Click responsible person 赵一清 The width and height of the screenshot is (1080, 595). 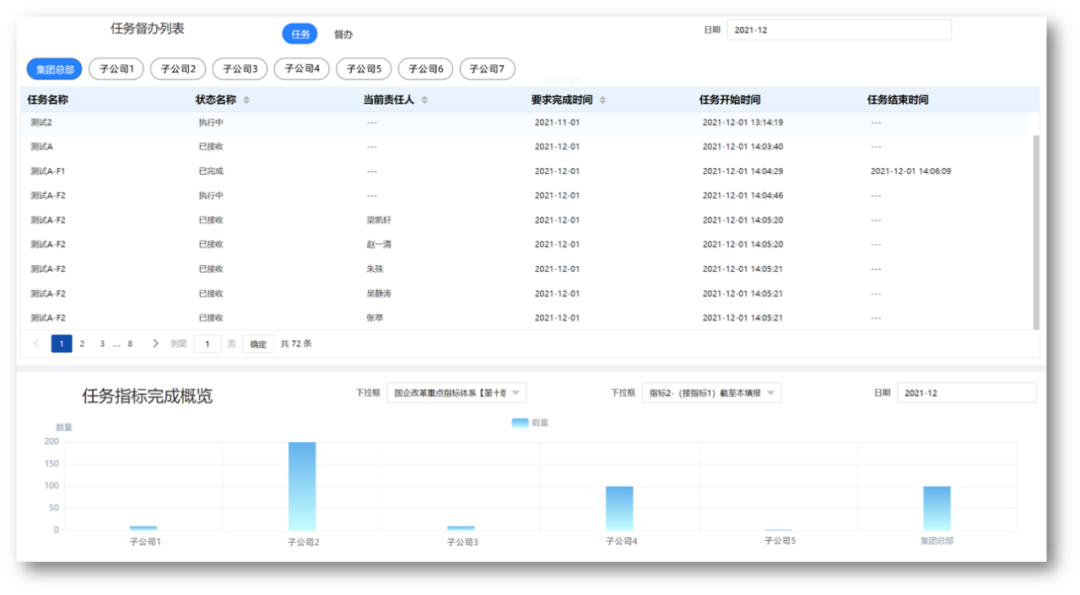[379, 244]
